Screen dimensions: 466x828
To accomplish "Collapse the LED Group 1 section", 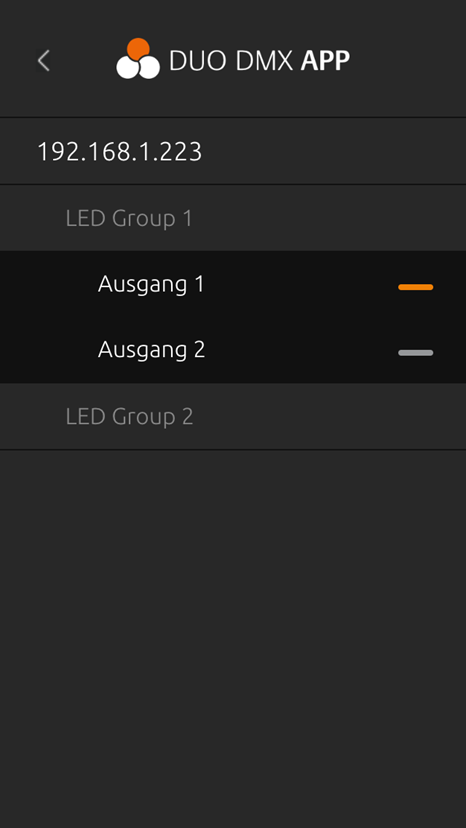I will 233,218.
